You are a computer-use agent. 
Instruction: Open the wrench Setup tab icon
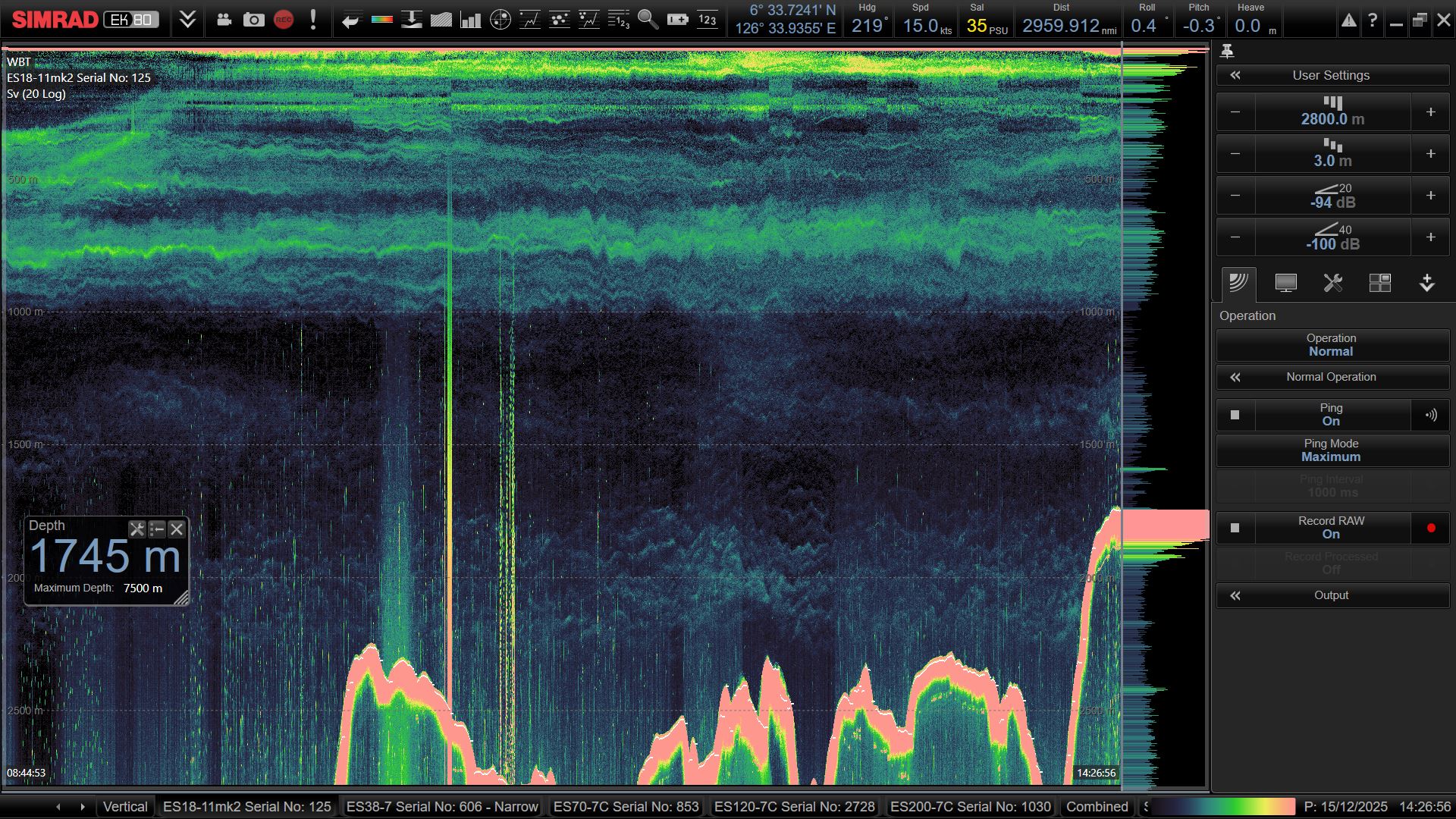pos(1332,284)
